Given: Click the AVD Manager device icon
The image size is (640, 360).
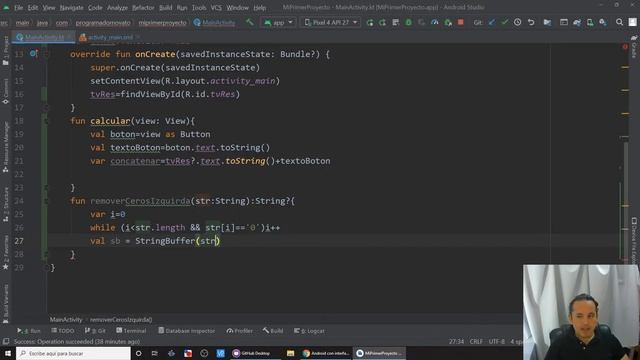Looking at the screenshot, I should pyautogui.click(x=590, y=22).
